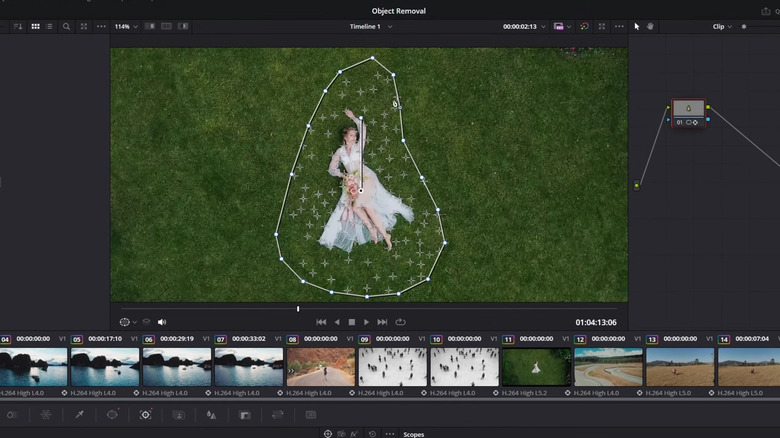Select corrector node 01 in node graph
The width and height of the screenshot is (780, 438).
(687, 109)
